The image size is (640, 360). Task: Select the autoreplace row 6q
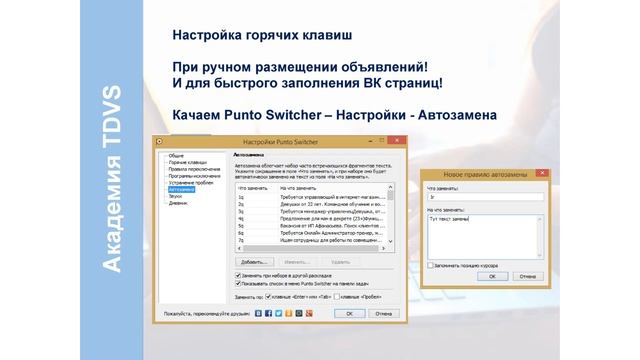point(311,233)
